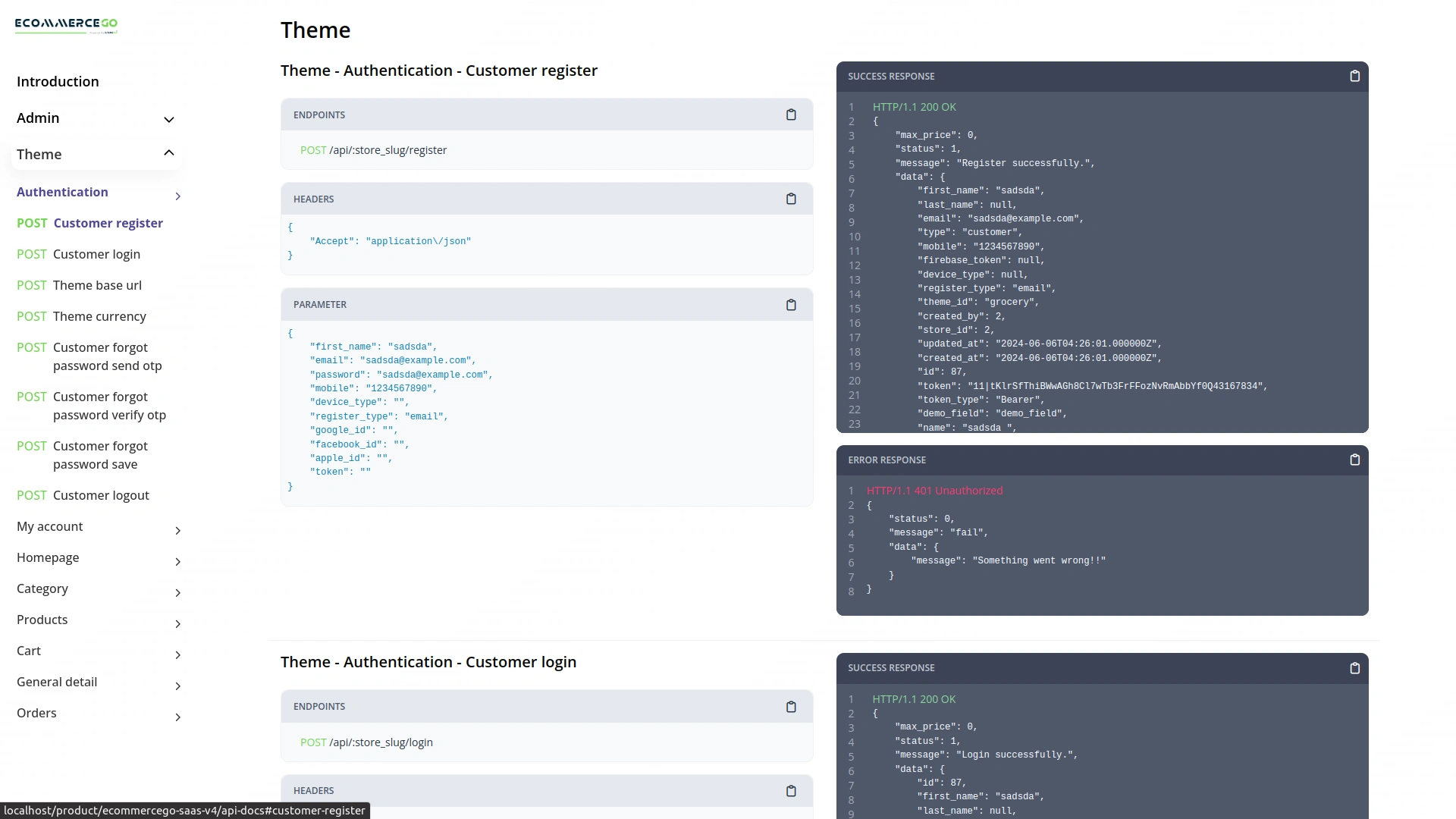Toggle the Authentication submenu
Image resolution: width=1456 pixels, height=819 pixels.
(177, 196)
